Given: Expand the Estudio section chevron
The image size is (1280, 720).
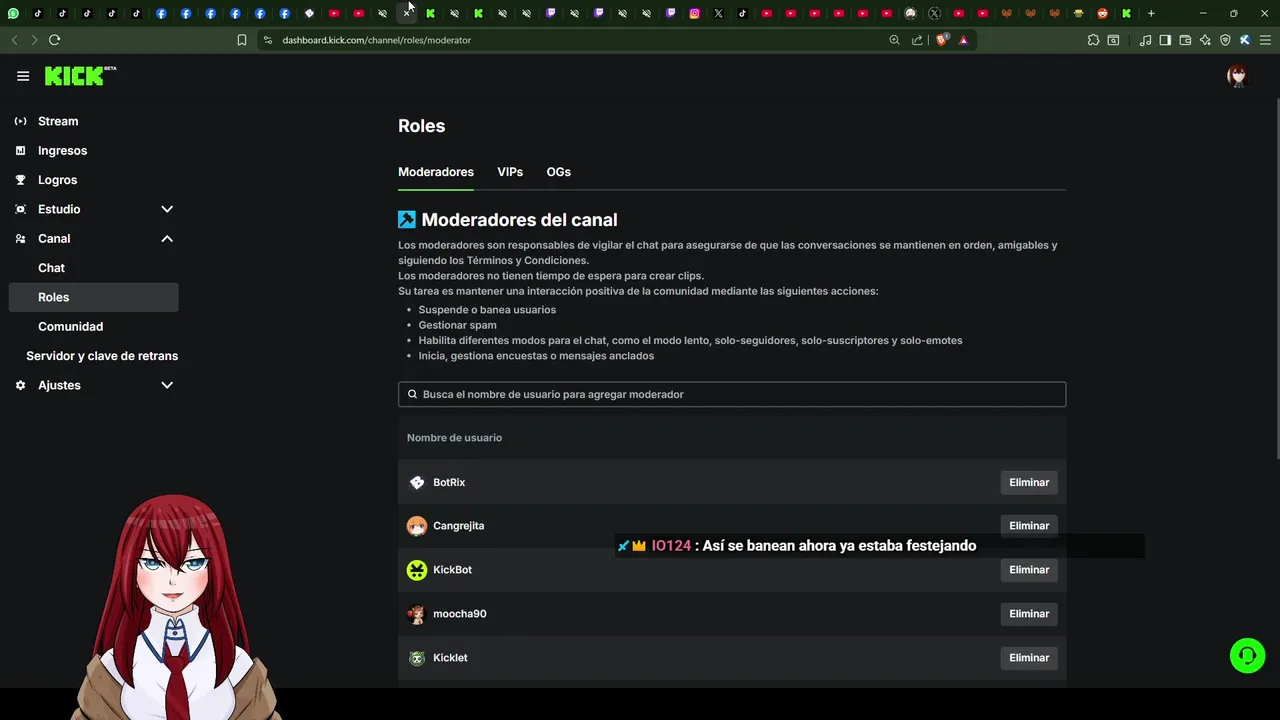Looking at the screenshot, I should coord(167,209).
